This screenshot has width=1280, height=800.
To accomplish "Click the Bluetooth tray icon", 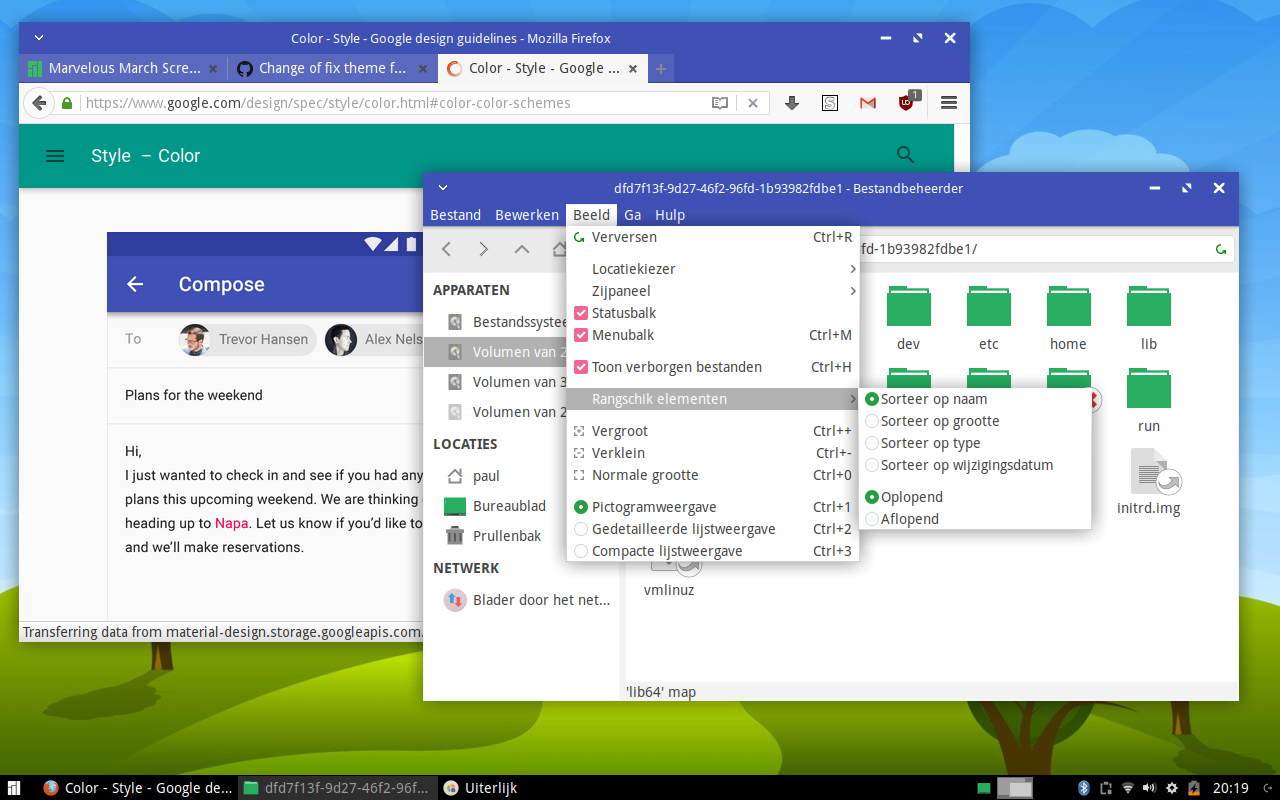I will pos(1083,788).
